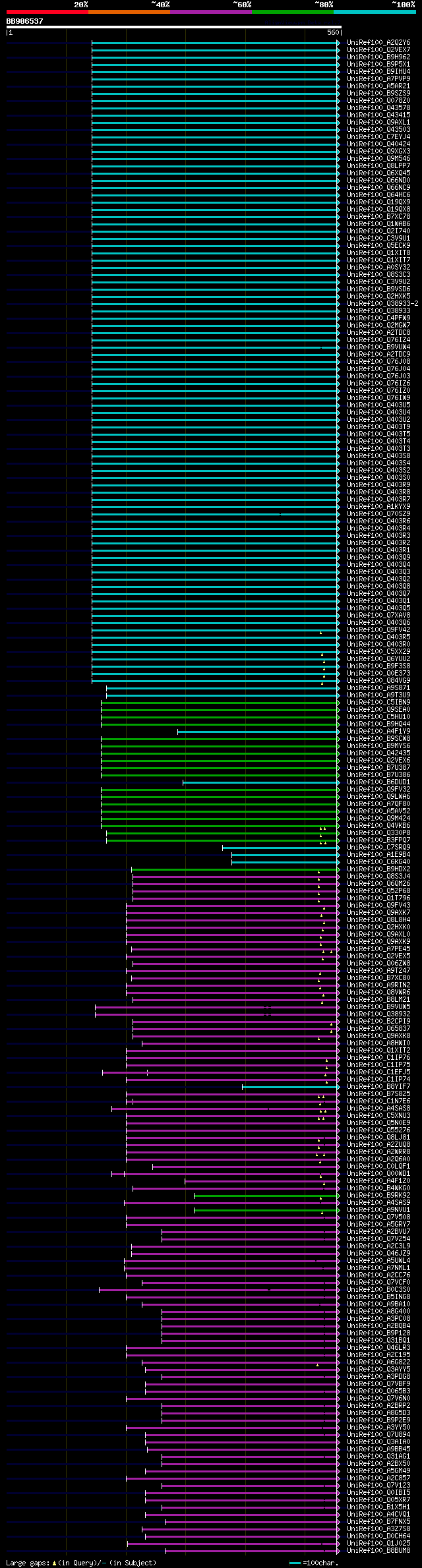Viewport: 422px width, 1568px height.
Task: Open hit UniRef100_C6KG40
Action: (378, 861)
